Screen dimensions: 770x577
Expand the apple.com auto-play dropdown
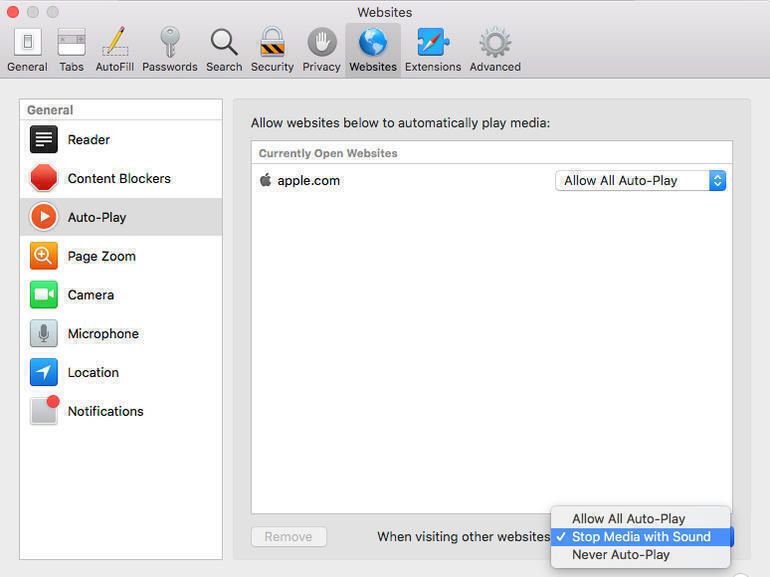(x=640, y=181)
